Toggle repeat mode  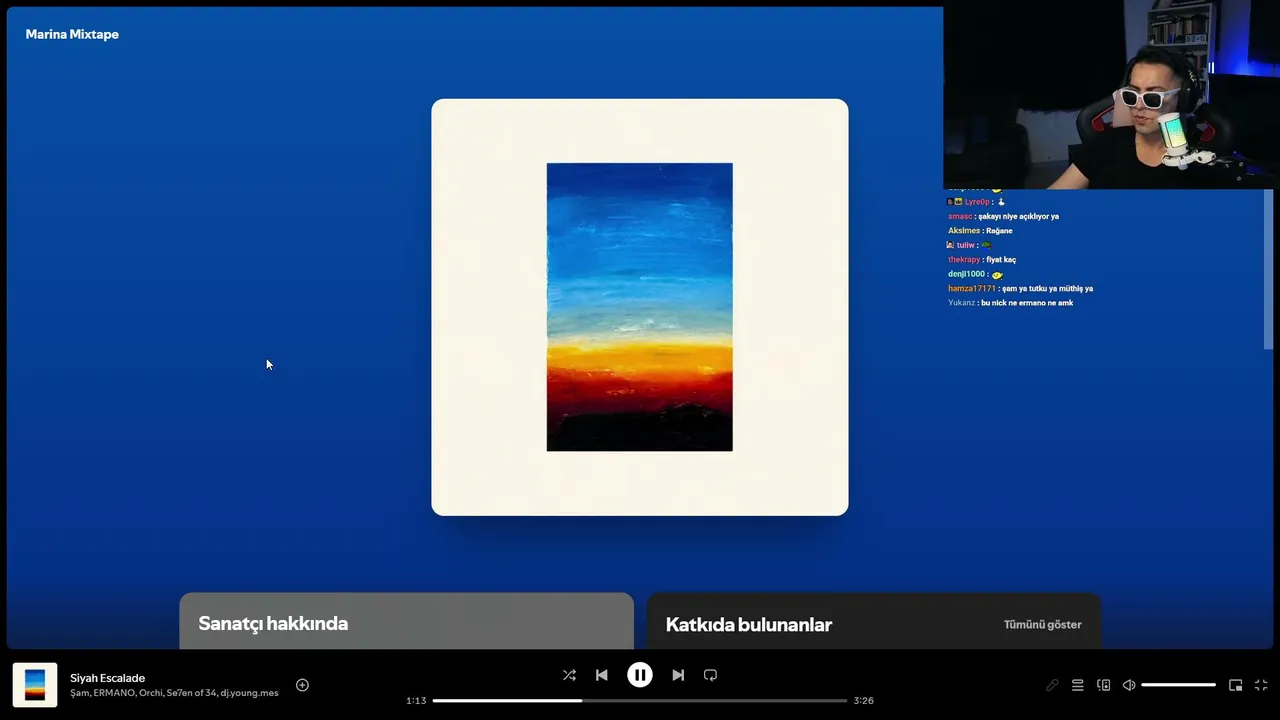[x=710, y=675]
